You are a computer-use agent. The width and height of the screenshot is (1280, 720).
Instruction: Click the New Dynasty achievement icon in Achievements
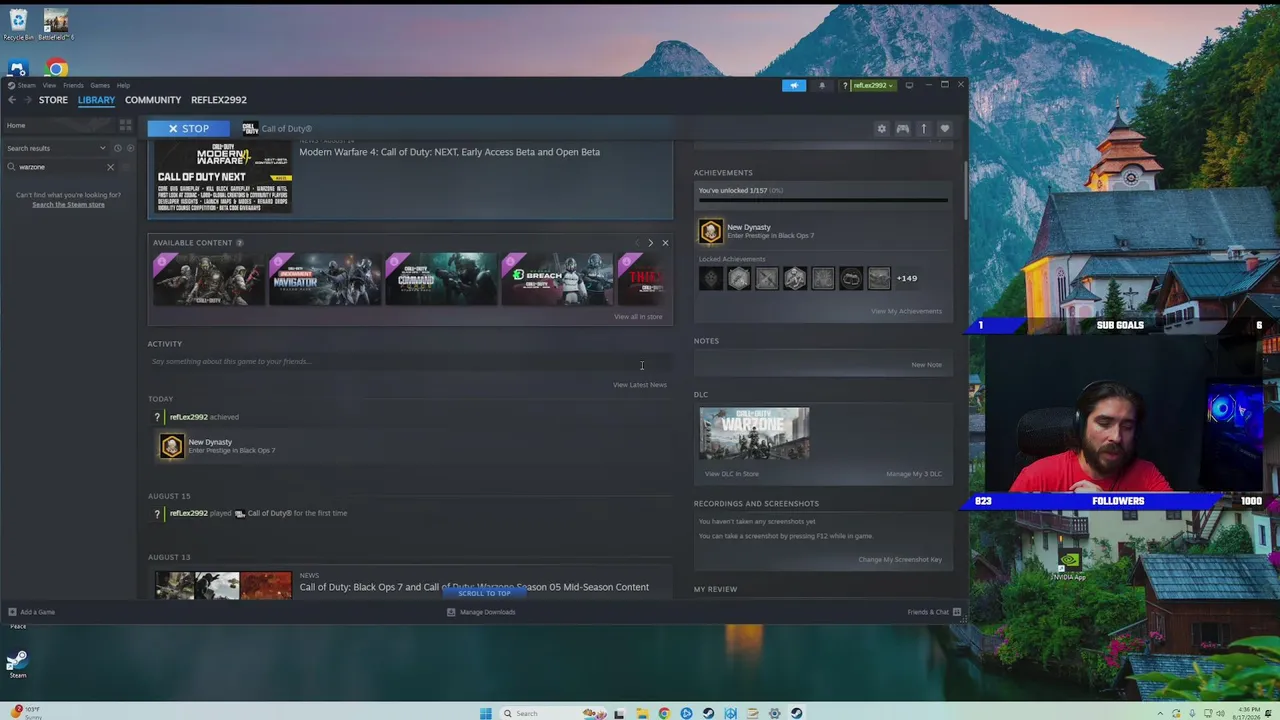point(710,232)
